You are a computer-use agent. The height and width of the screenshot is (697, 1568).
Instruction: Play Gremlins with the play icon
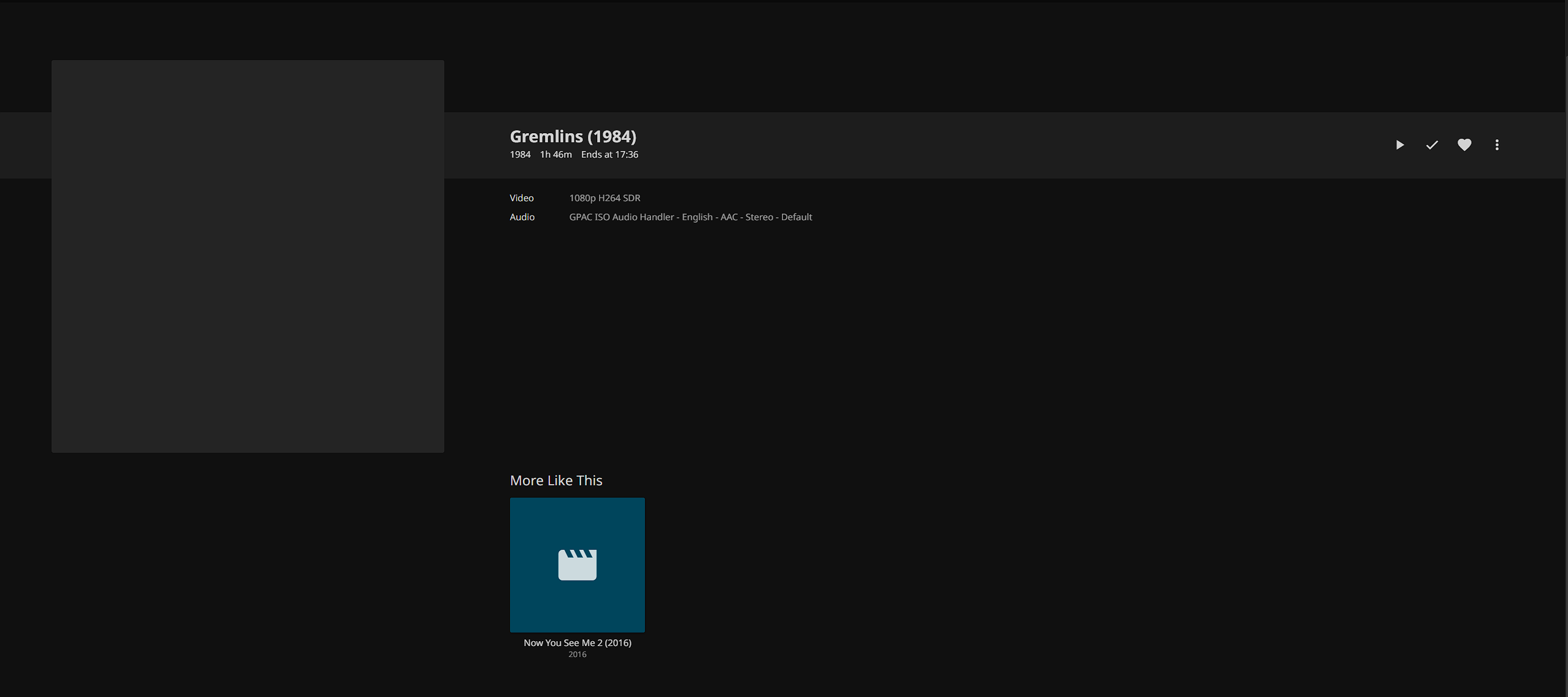[x=1399, y=145]
